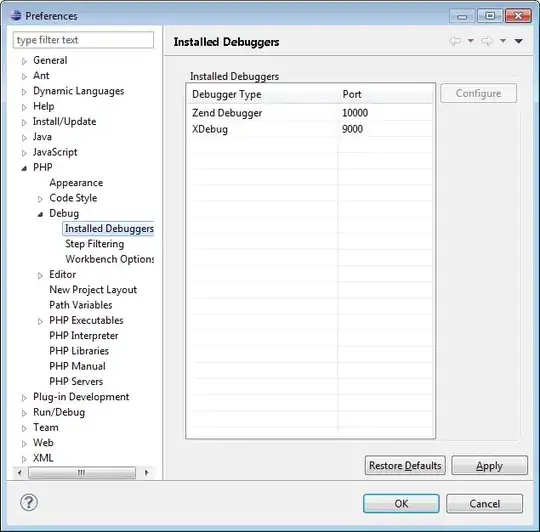Dismiss dialog with Cancel button
The height and width of the screenshot is (532, 540).
[485, 504]
